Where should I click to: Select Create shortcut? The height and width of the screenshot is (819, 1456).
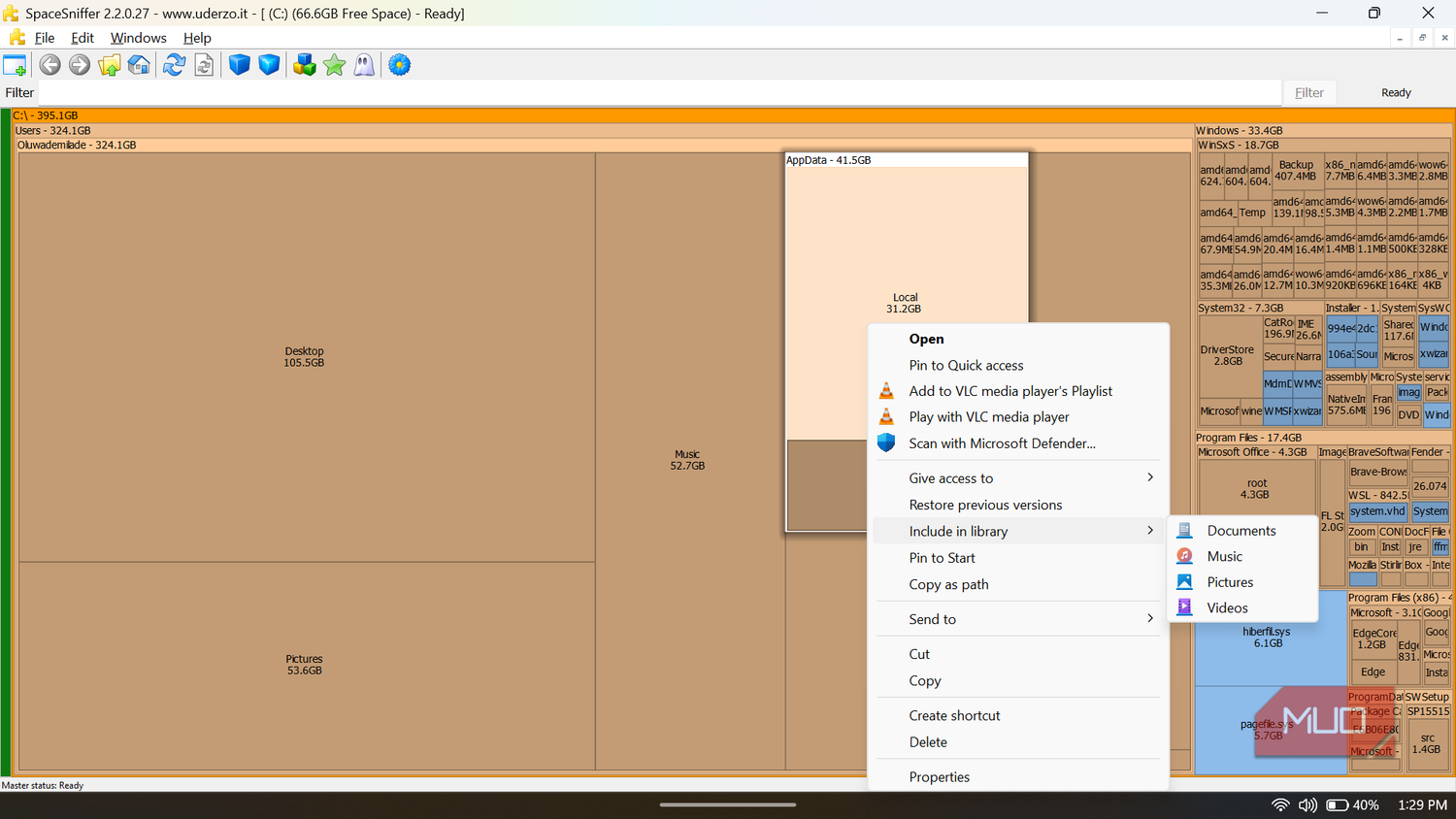tap(1018, 715)
